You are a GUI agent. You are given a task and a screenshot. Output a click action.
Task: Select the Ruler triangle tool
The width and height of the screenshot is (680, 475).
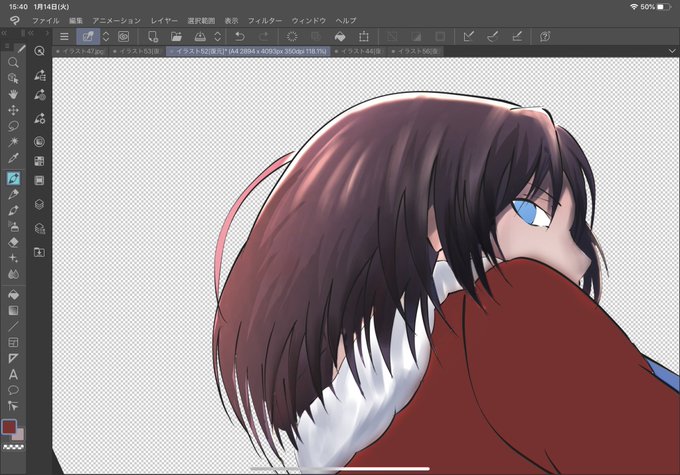pos(13,358)
